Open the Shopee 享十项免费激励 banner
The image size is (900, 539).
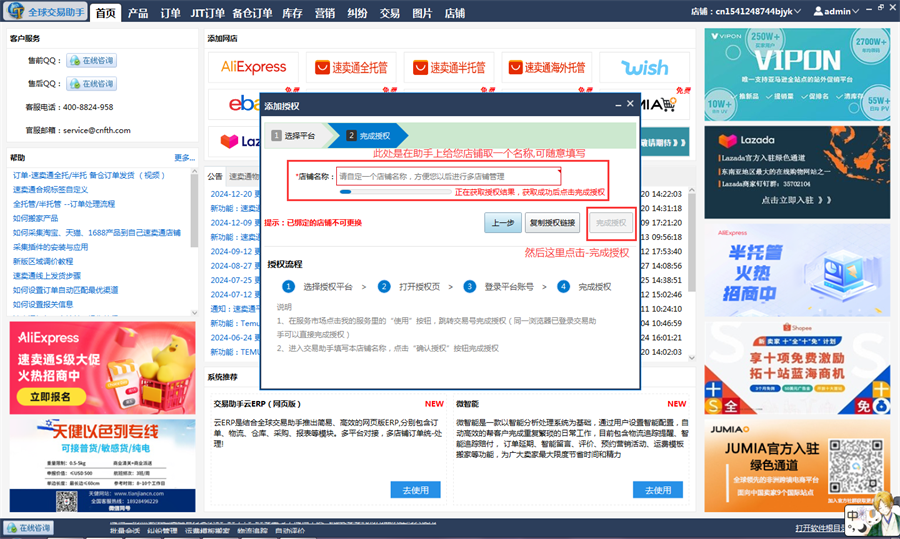[797, 368]
